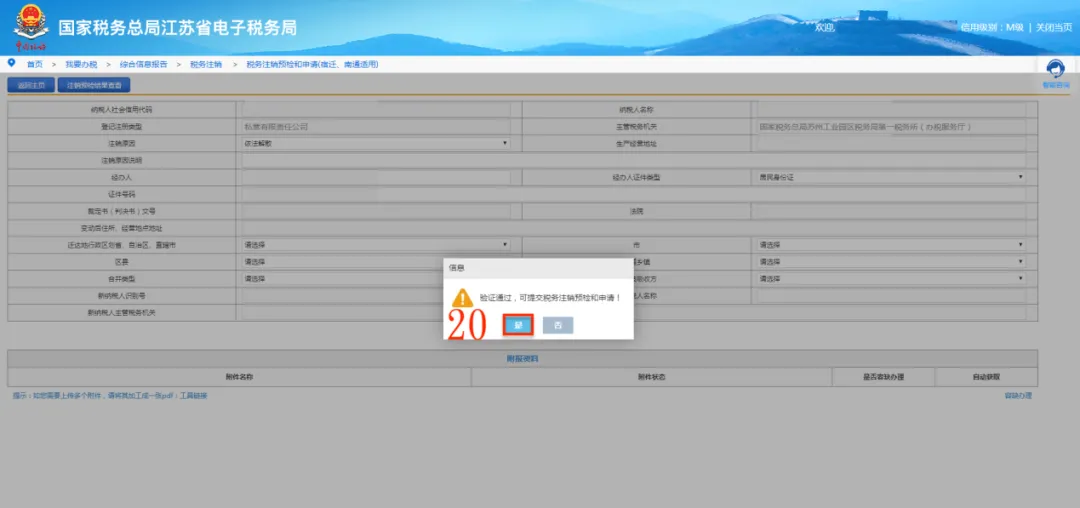Open the 迁达地行政区划省 dropdown
The image size is (1080, 508).
(x=376, y=244)
